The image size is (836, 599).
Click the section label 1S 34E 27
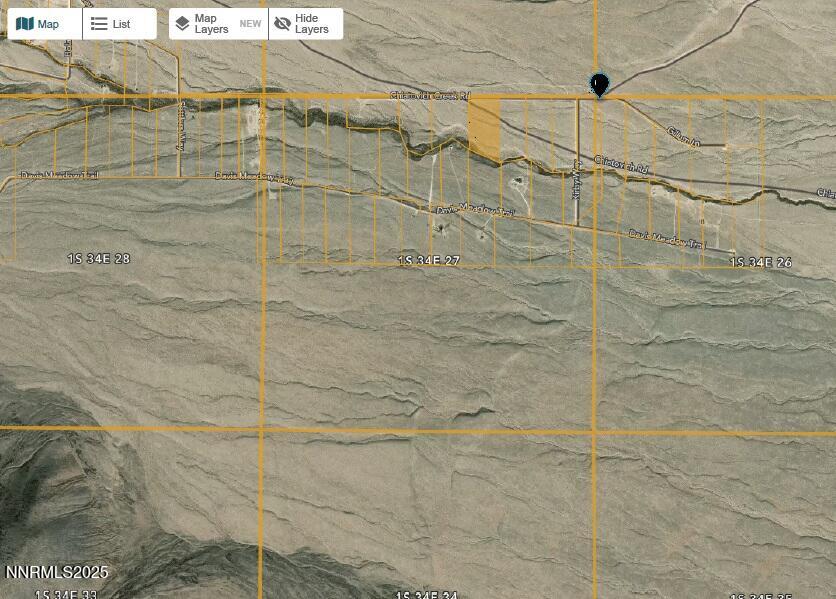429,261
